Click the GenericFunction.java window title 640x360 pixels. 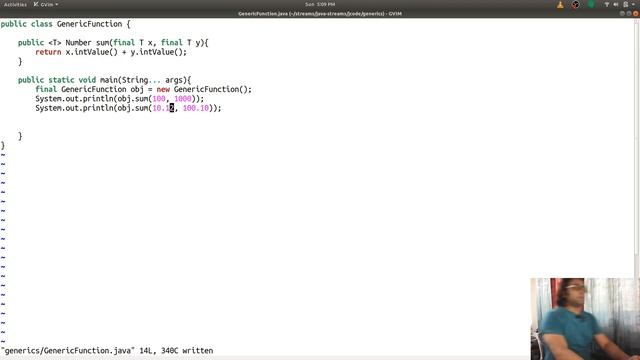click(320, 13)
